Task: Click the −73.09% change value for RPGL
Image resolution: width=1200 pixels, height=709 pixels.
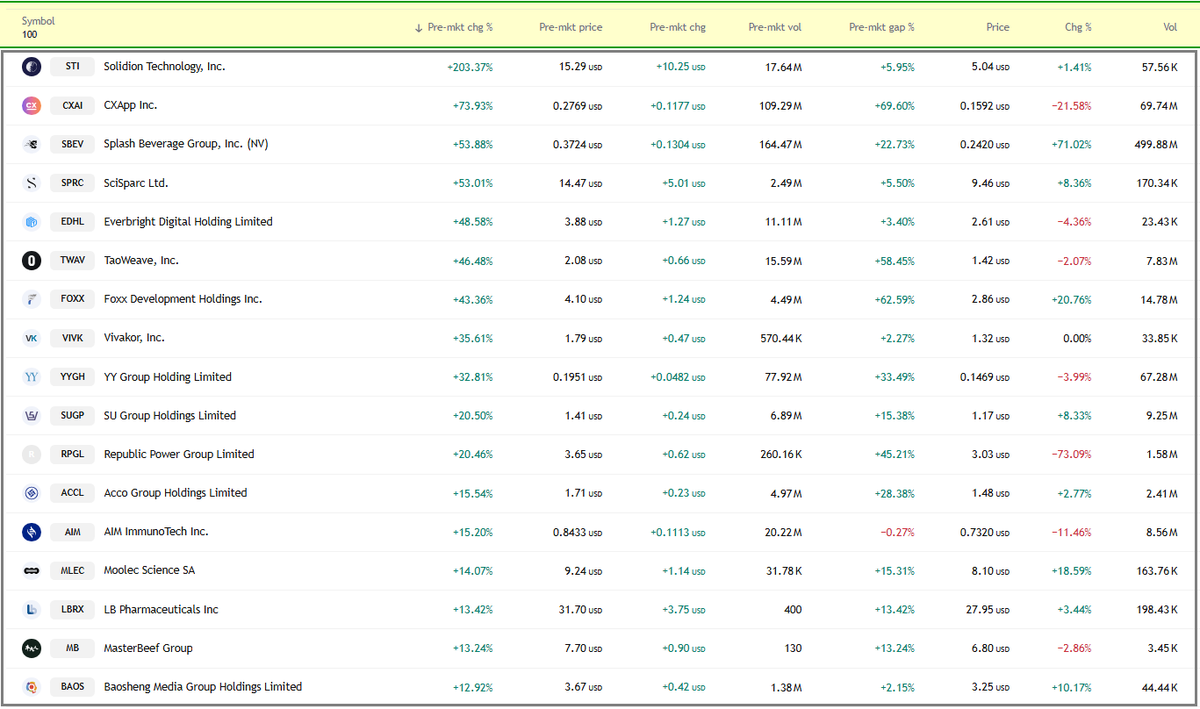Action: pos(1071,454)
